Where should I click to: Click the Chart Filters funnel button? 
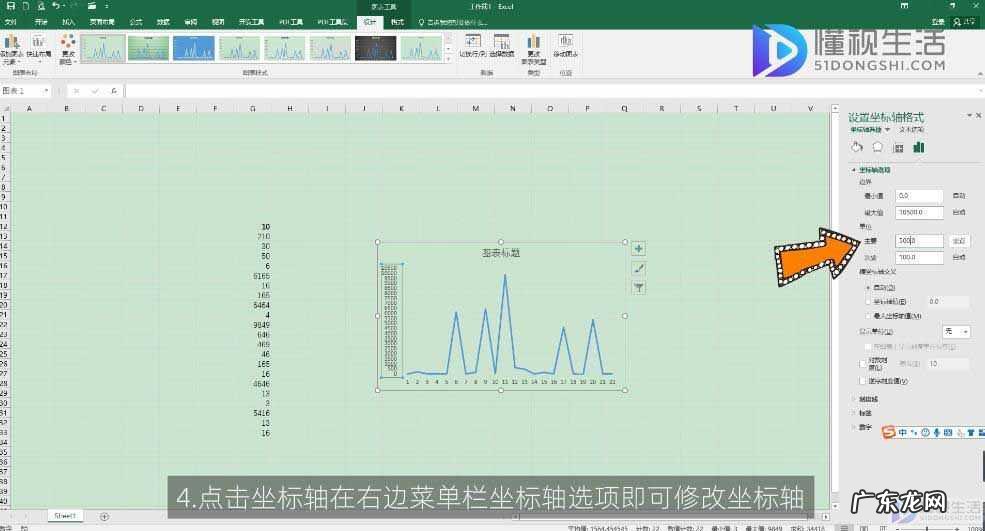(x=638, y=288)
